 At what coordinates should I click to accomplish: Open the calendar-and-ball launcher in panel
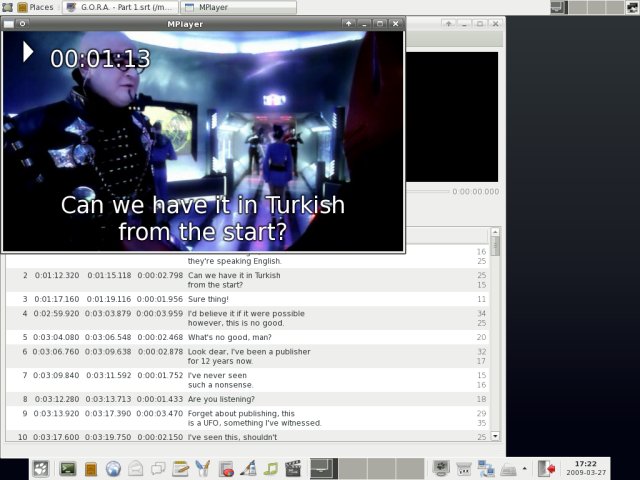click(x=226, y=469)
